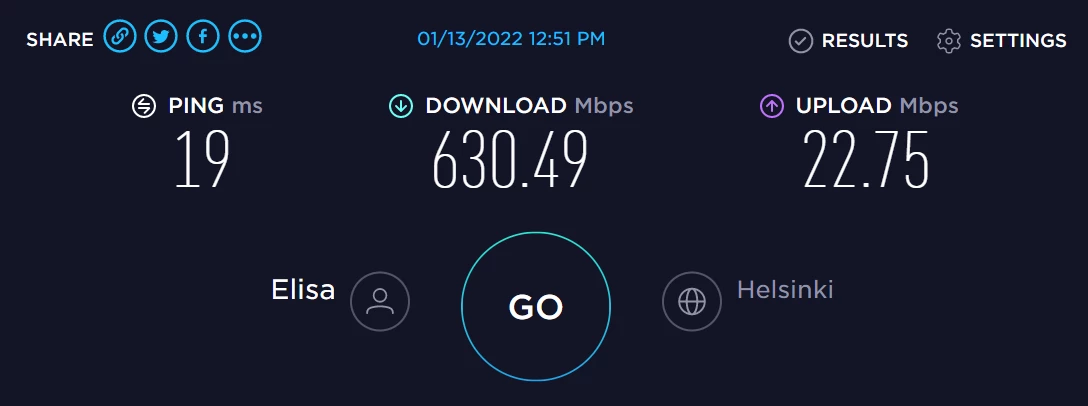Open the SETTINGS text link
The width and height of the screenshot is (1088, 406).
1018,41
